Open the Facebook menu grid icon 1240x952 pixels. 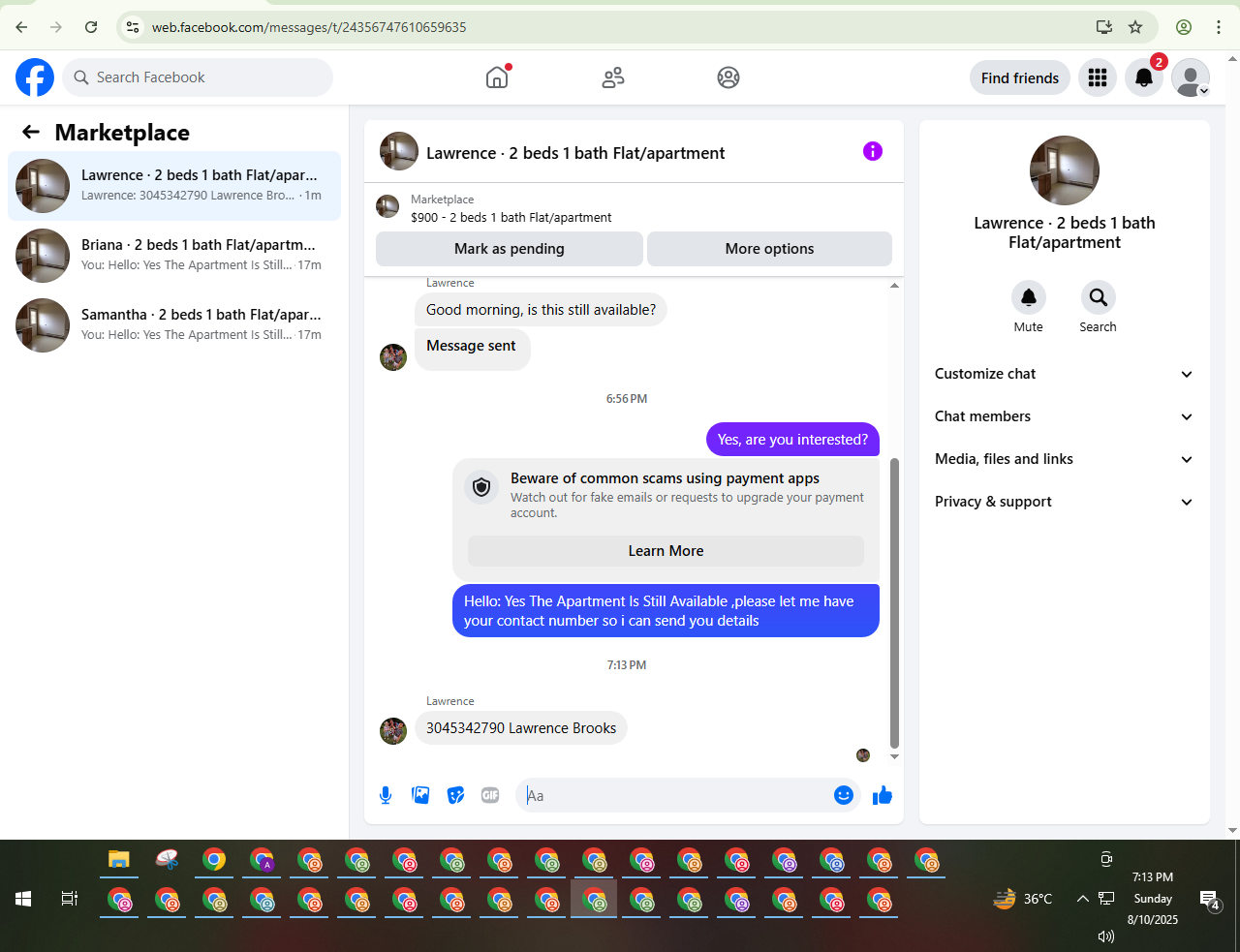(x=1098, y=77)
